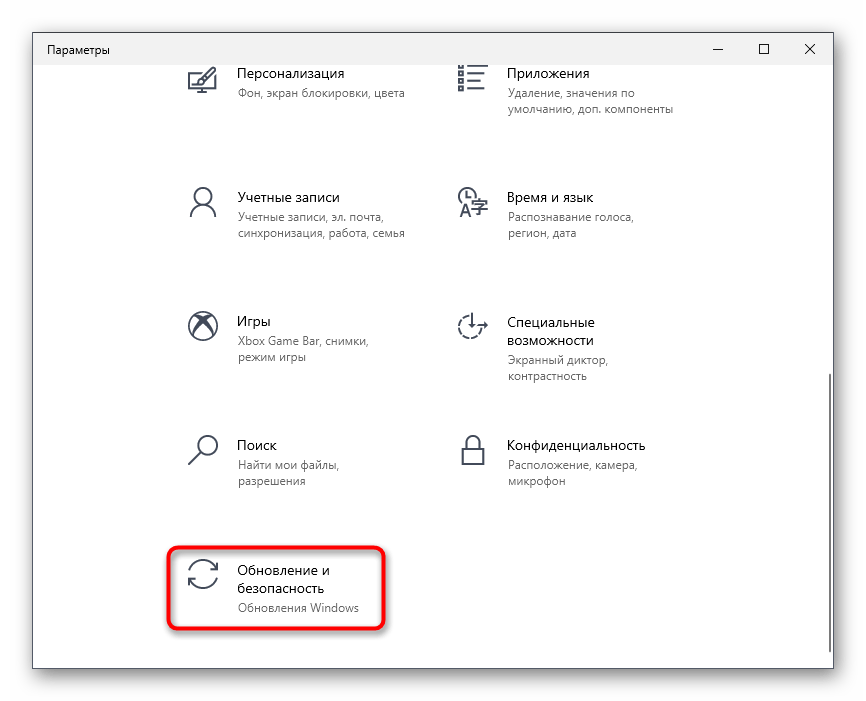This screenshot has width=866, height=701.
Task: Select the Время и язык heading
Action: 550,197
